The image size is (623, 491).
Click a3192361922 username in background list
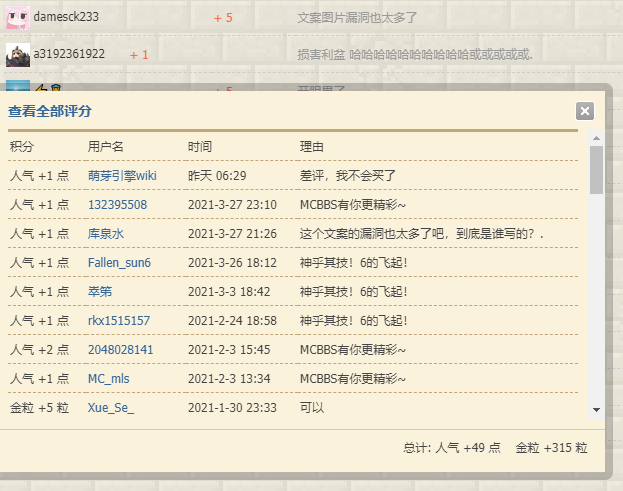69,54
